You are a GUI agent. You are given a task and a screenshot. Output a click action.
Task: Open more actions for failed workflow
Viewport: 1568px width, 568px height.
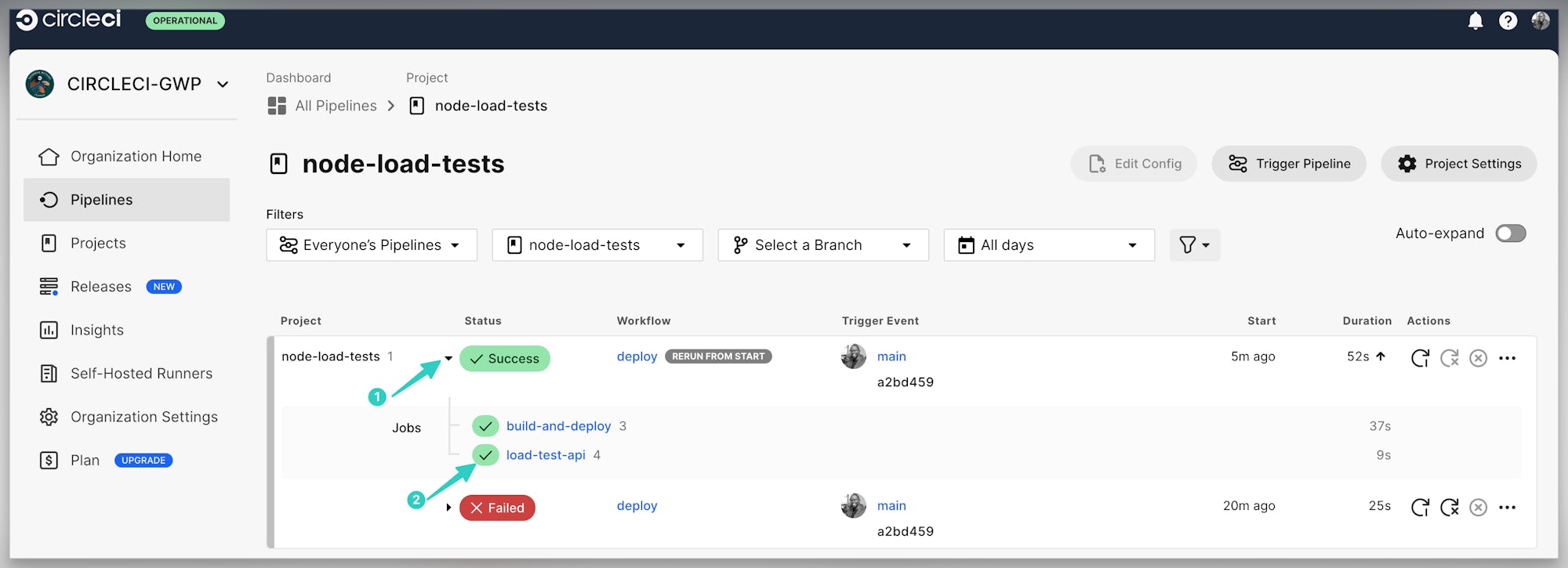click(x=1507, y=508)
